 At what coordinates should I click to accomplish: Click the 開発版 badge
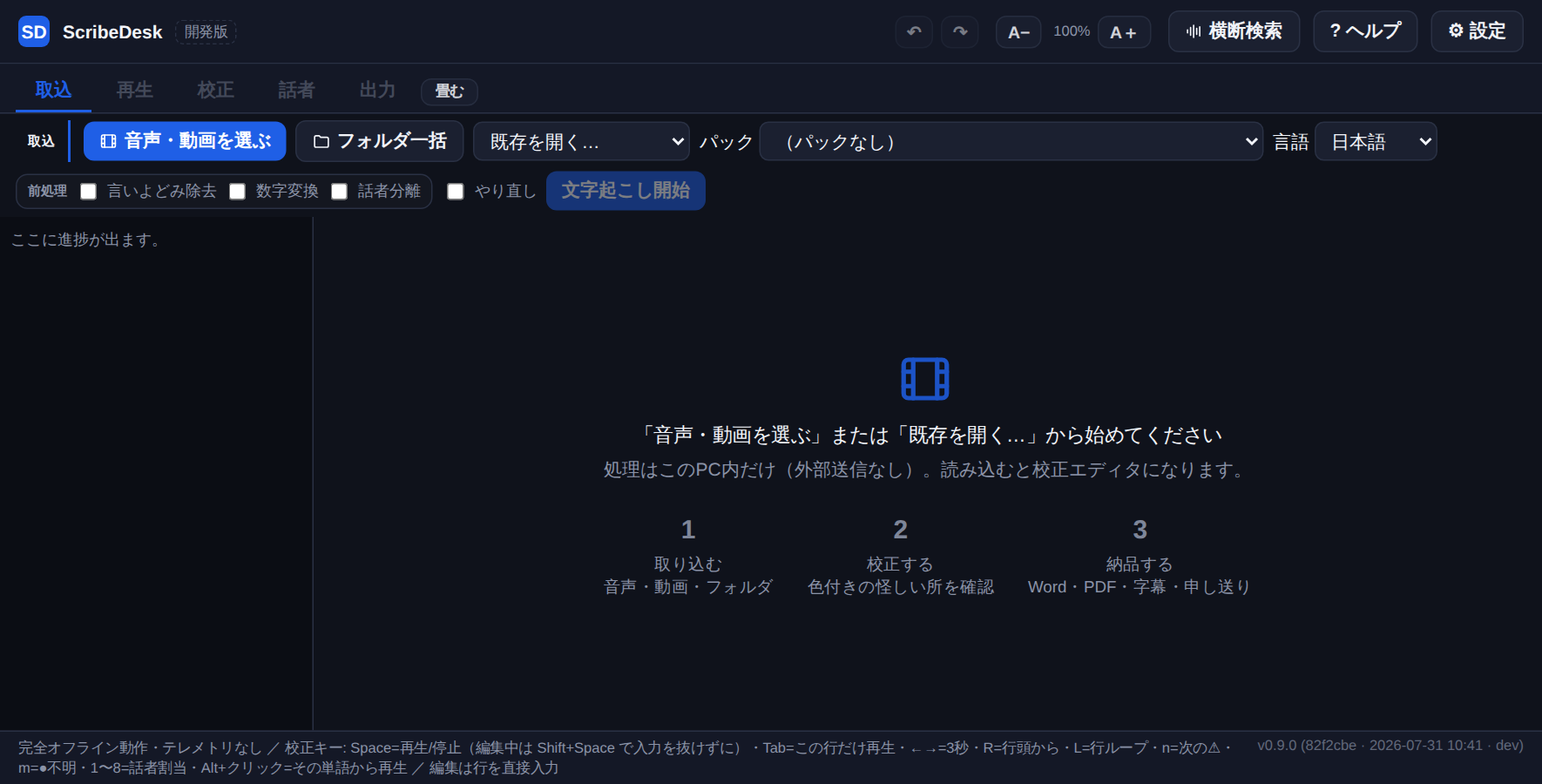(206, 32)
